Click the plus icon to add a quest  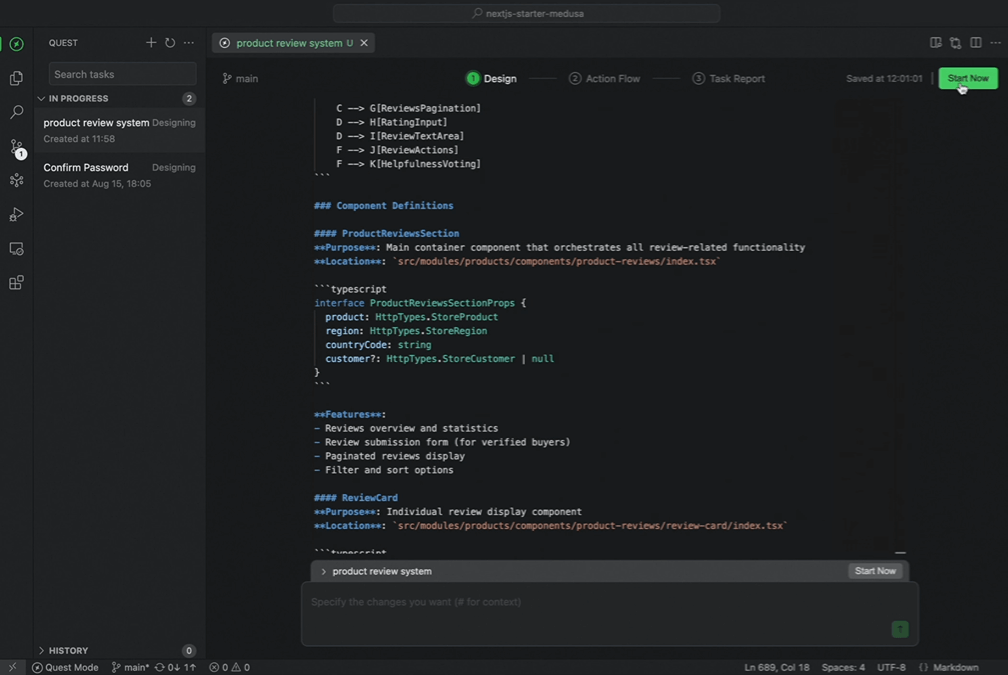[151, 42]
